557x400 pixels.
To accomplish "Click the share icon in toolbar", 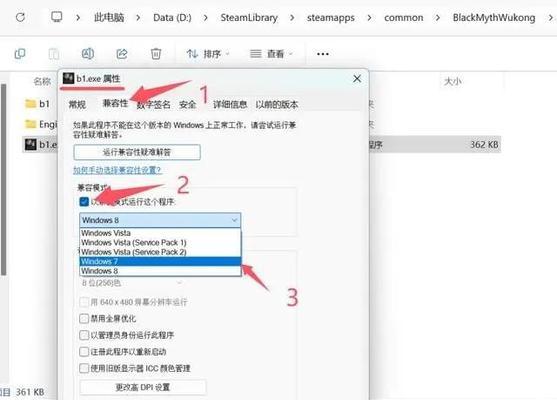I will coord(122,54).
